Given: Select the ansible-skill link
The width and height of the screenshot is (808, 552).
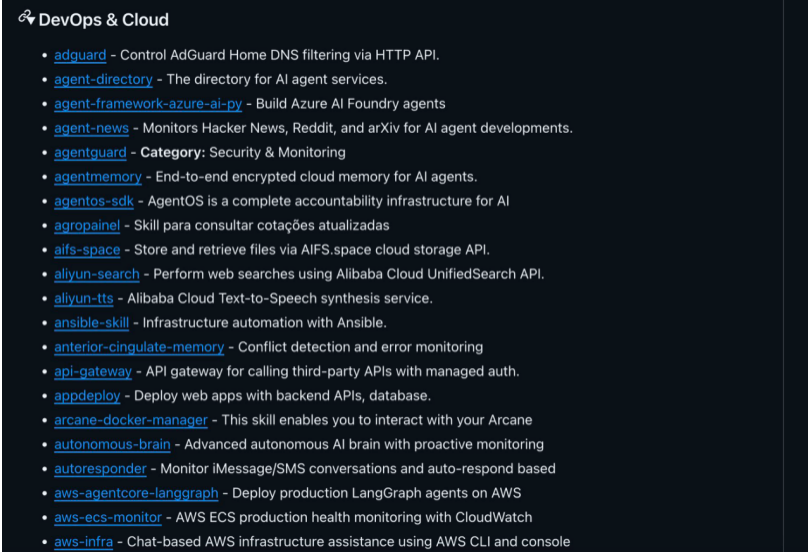Looking at the screenshot, I should [x=91, y=323].
